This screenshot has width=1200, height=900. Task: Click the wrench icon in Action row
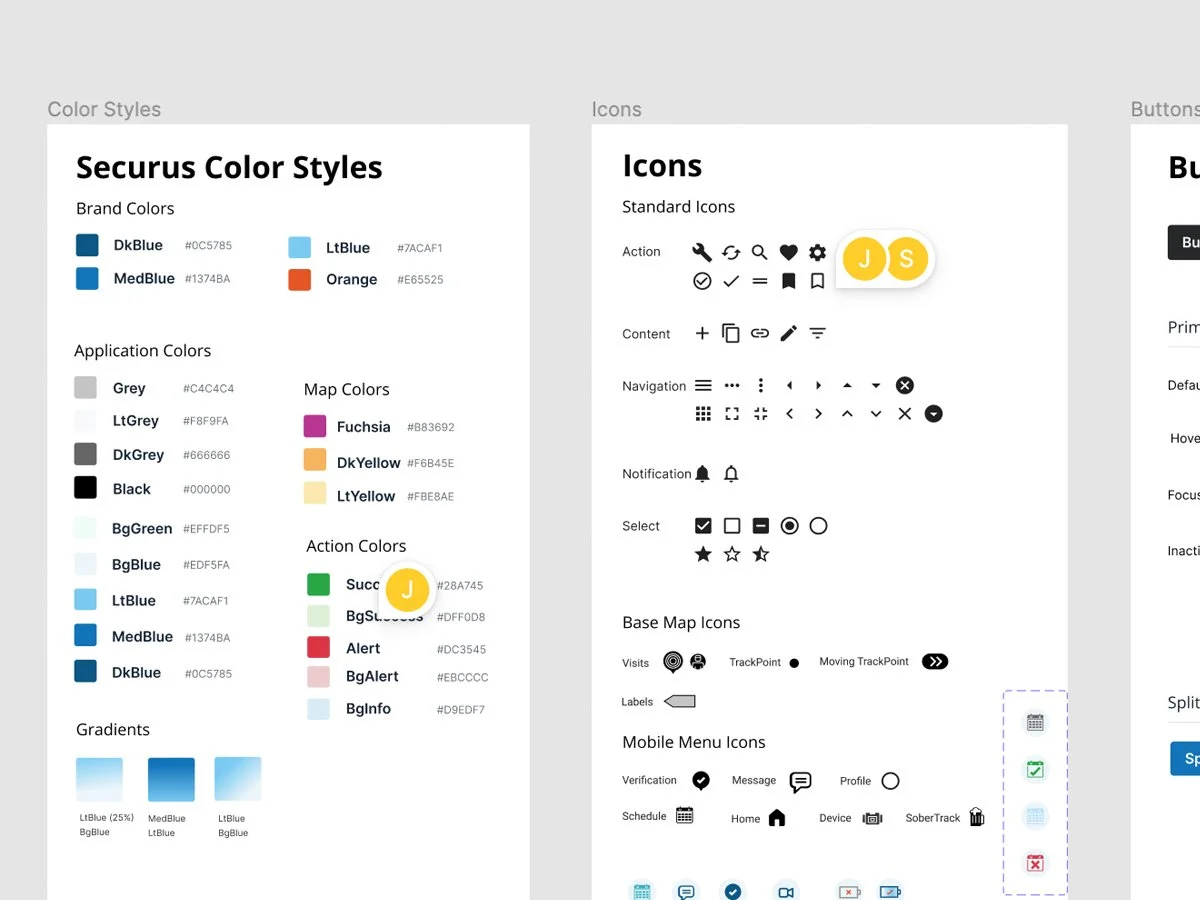(x=702, y=252)
